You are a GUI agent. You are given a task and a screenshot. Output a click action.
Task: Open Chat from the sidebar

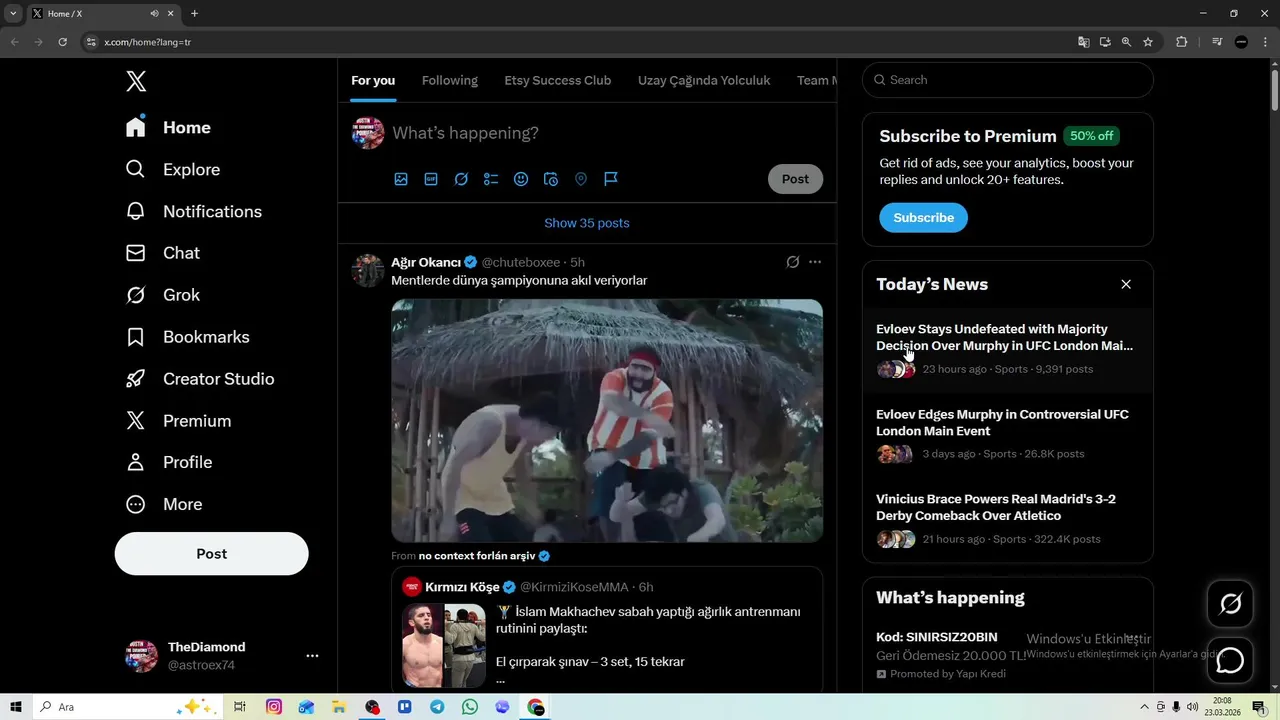point(162,254)
